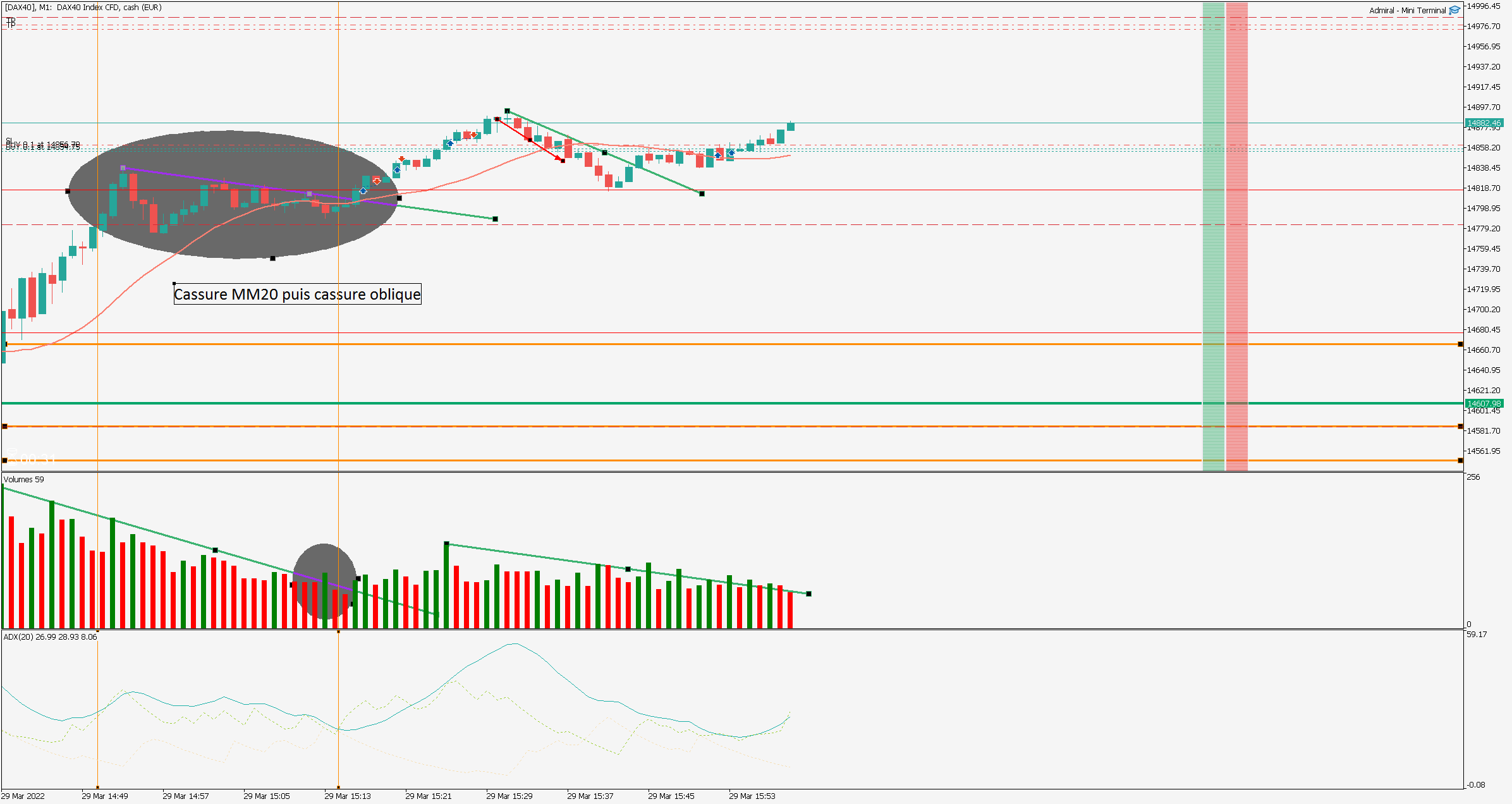Open the Admiral - Mini Terminal label

point(1407,11)
